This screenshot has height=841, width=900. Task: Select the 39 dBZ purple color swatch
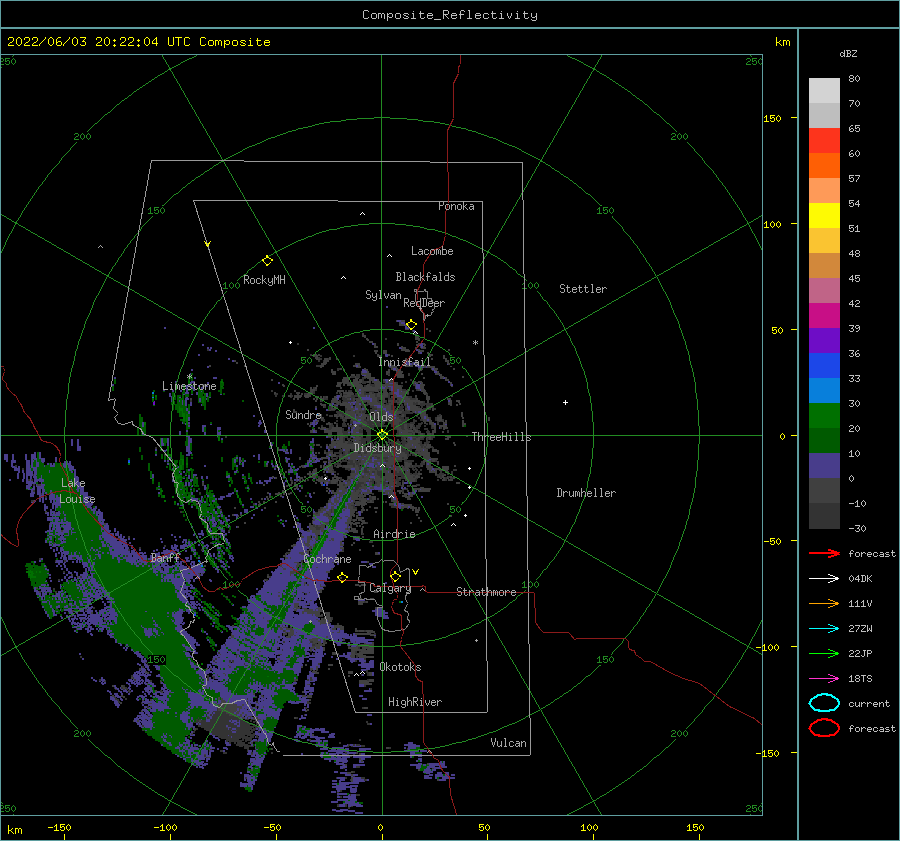point(824,340)
